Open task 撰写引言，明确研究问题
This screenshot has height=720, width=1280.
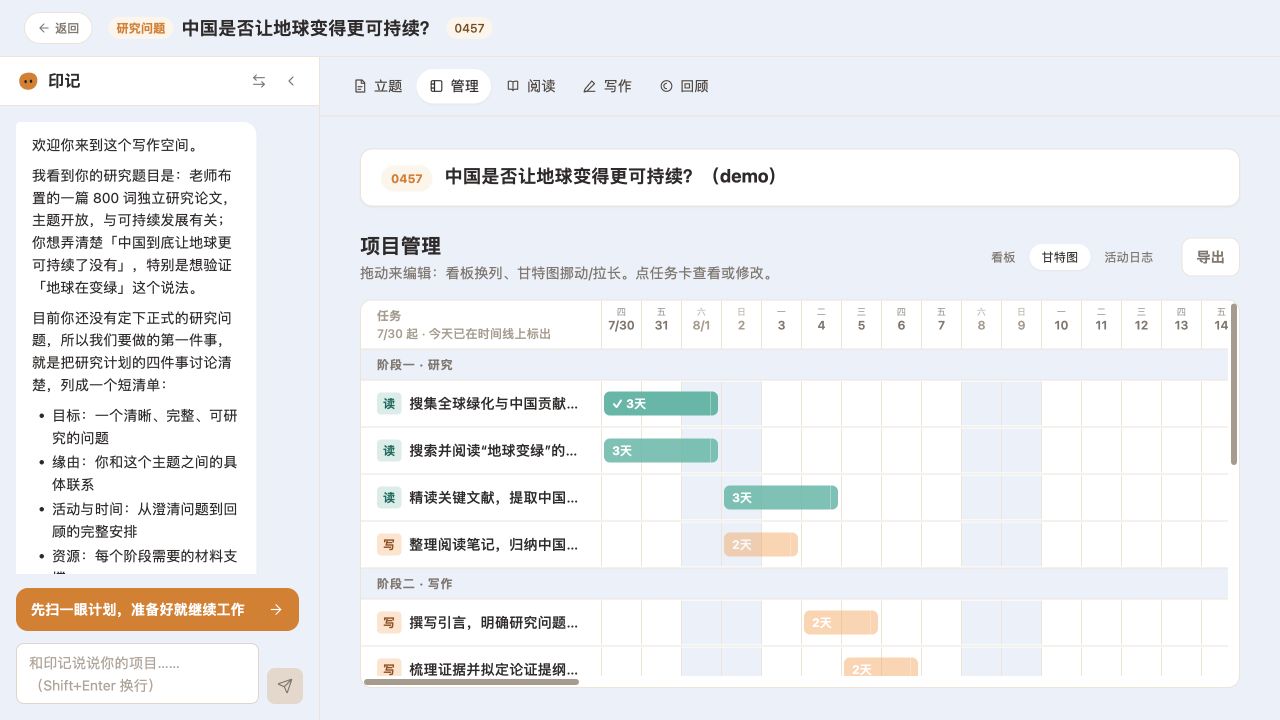coord(493,622)
